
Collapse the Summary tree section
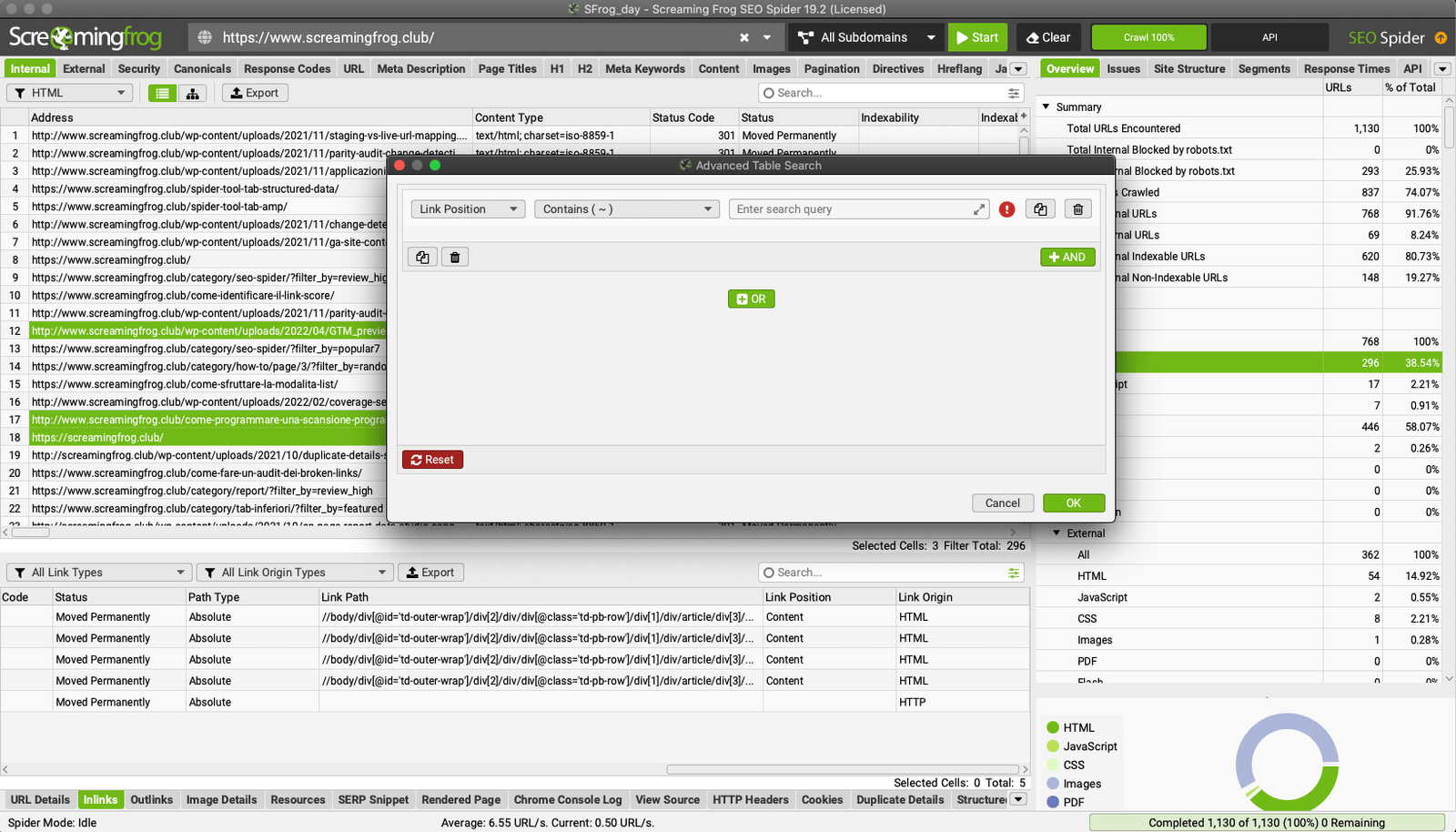[1046, 107]
